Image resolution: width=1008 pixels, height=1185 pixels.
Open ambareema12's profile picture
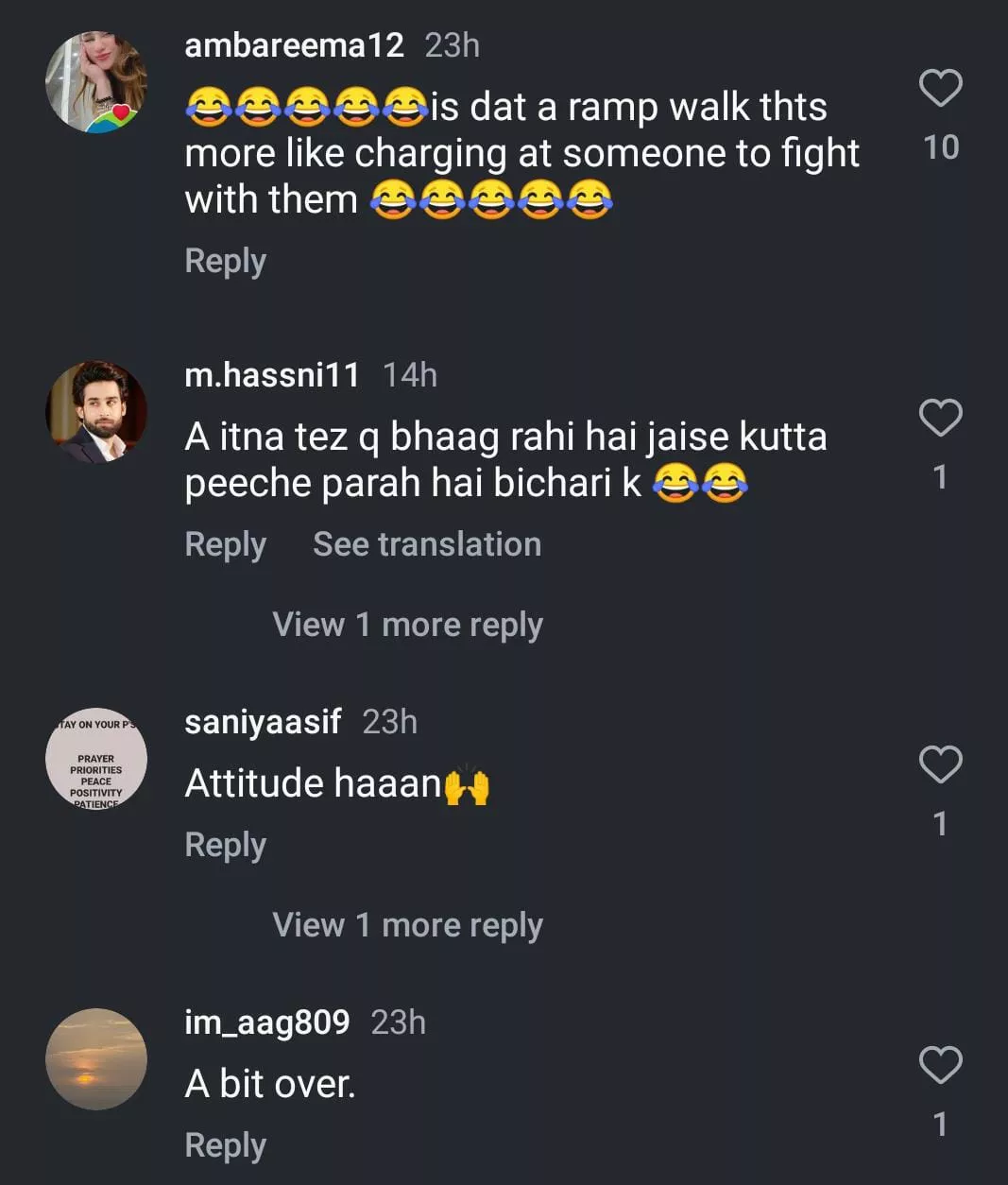point(96,82)
